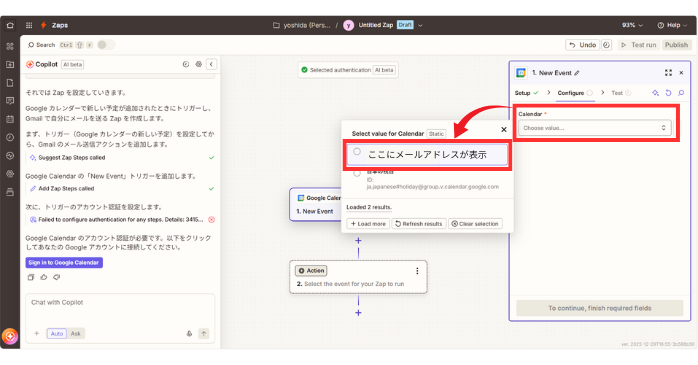Click Refresh results in calendar popup
The image size is (698, 365).
(419, 224)
